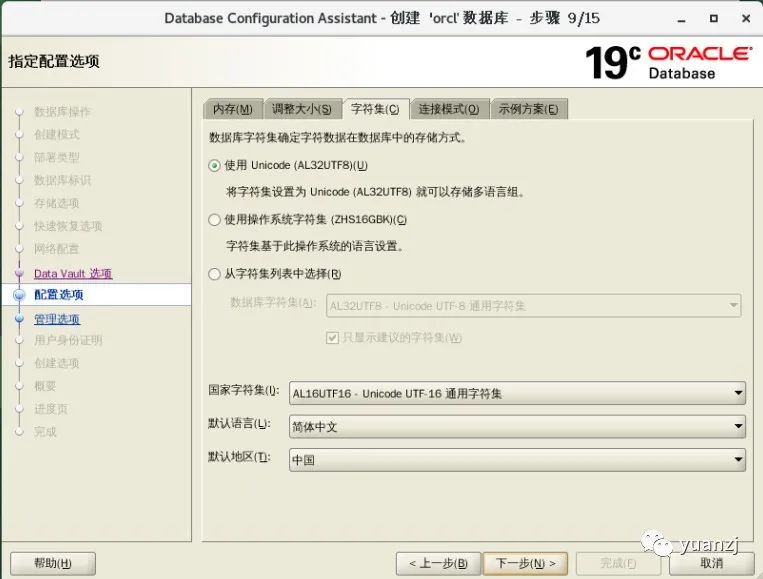This screenshot has height=579, width=763.
Task: Select the 字符集(C) tab
Action: 375,109
